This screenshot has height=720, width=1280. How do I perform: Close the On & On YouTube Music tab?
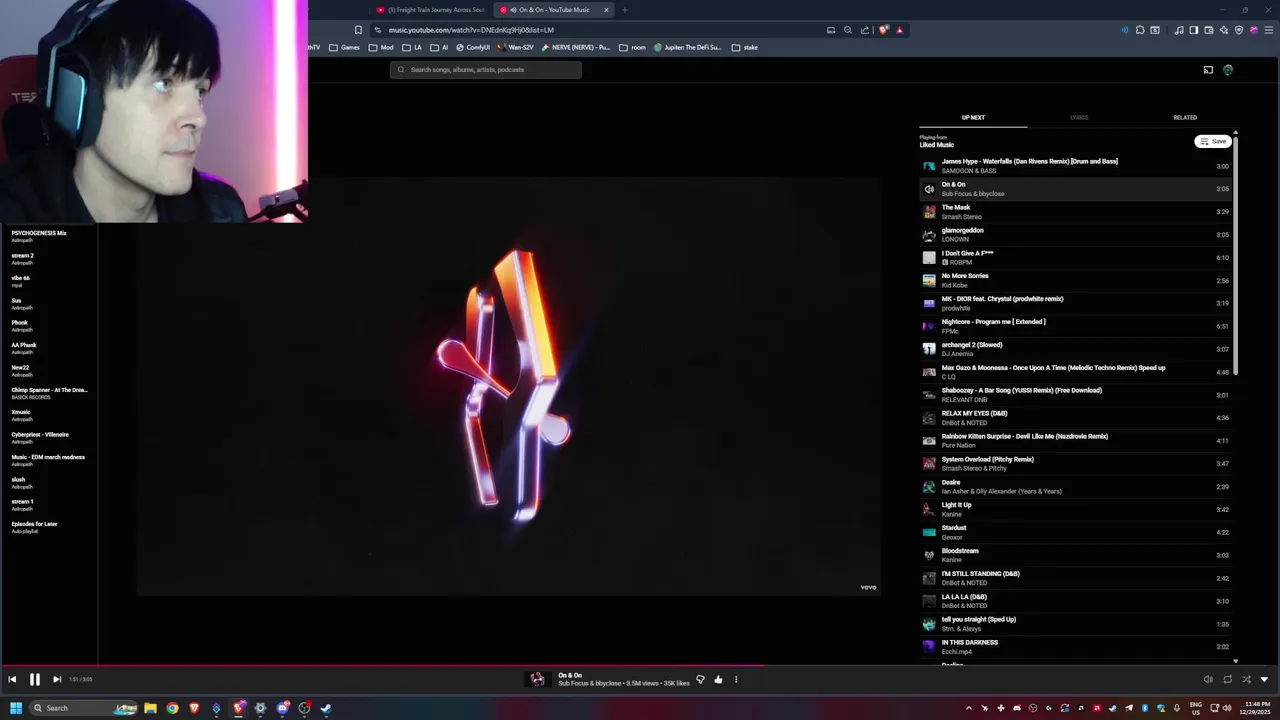pyautogui.click(x=606, y=10)
